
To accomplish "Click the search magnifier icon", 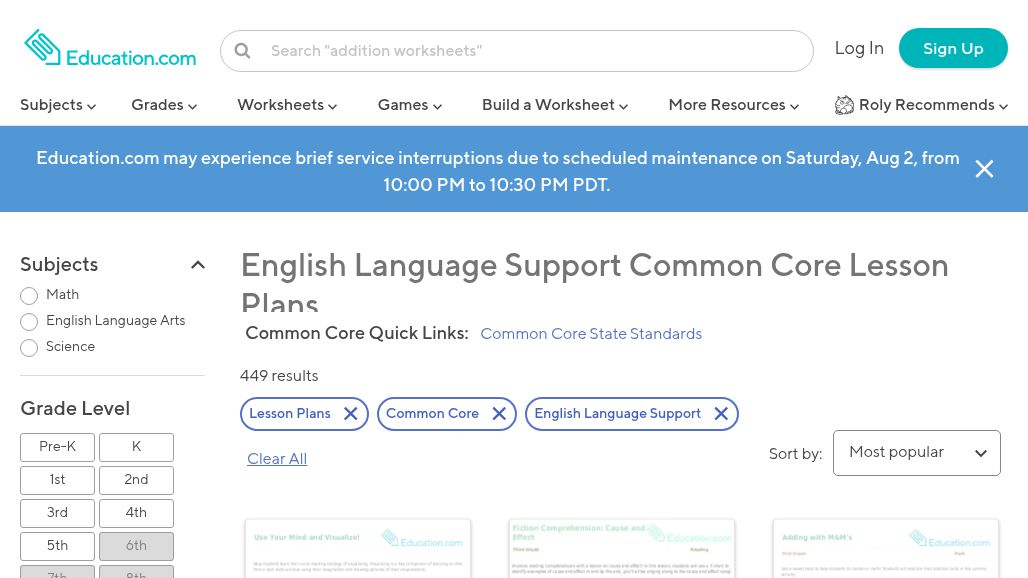I will (x=242, y=50).
